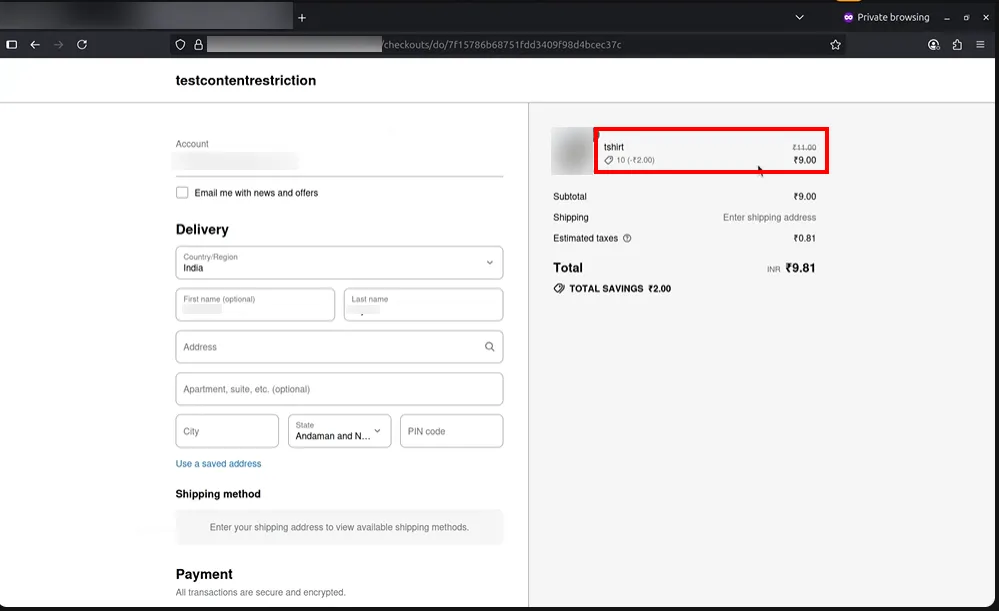Open the Extensions puzzle icon
This screenshot has width=999, height=611.
pyautogui.click(x=957, y=45)
